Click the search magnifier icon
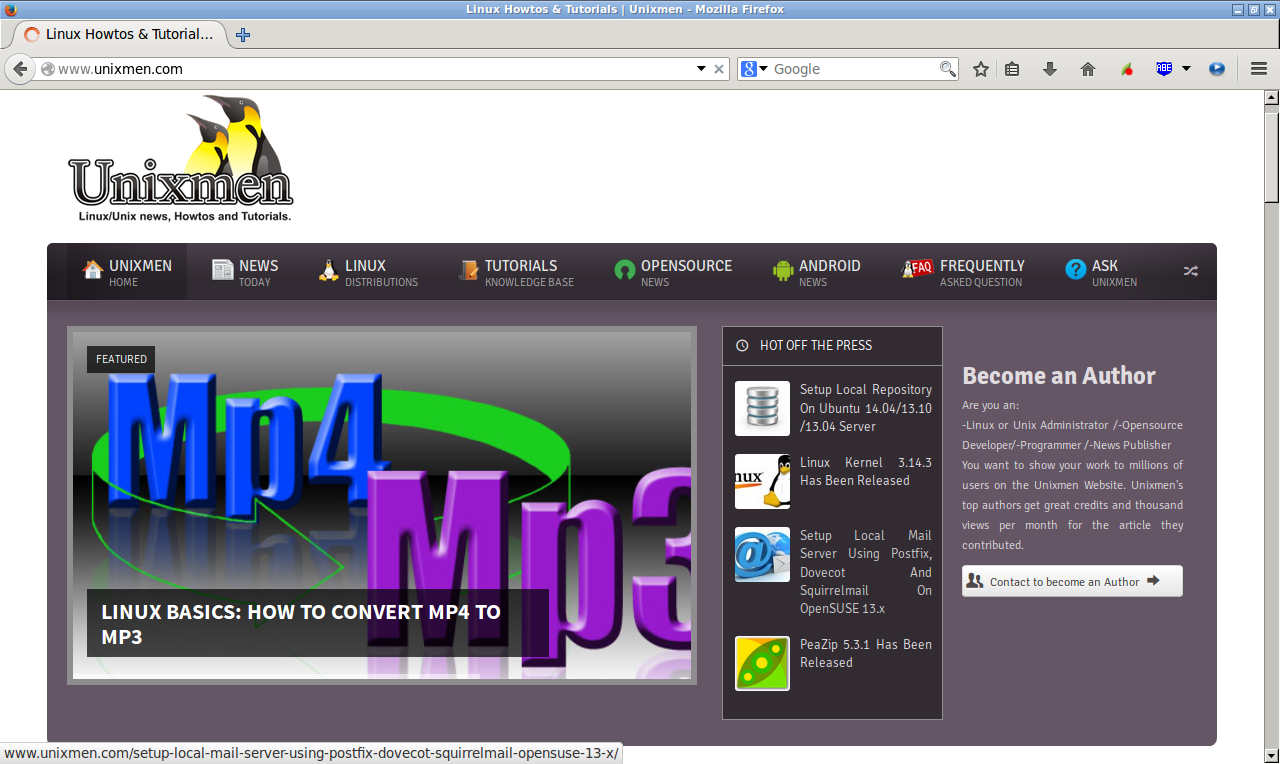This screenshot has width=1280, height=764. pyautogui.click(x=947, y=69)
